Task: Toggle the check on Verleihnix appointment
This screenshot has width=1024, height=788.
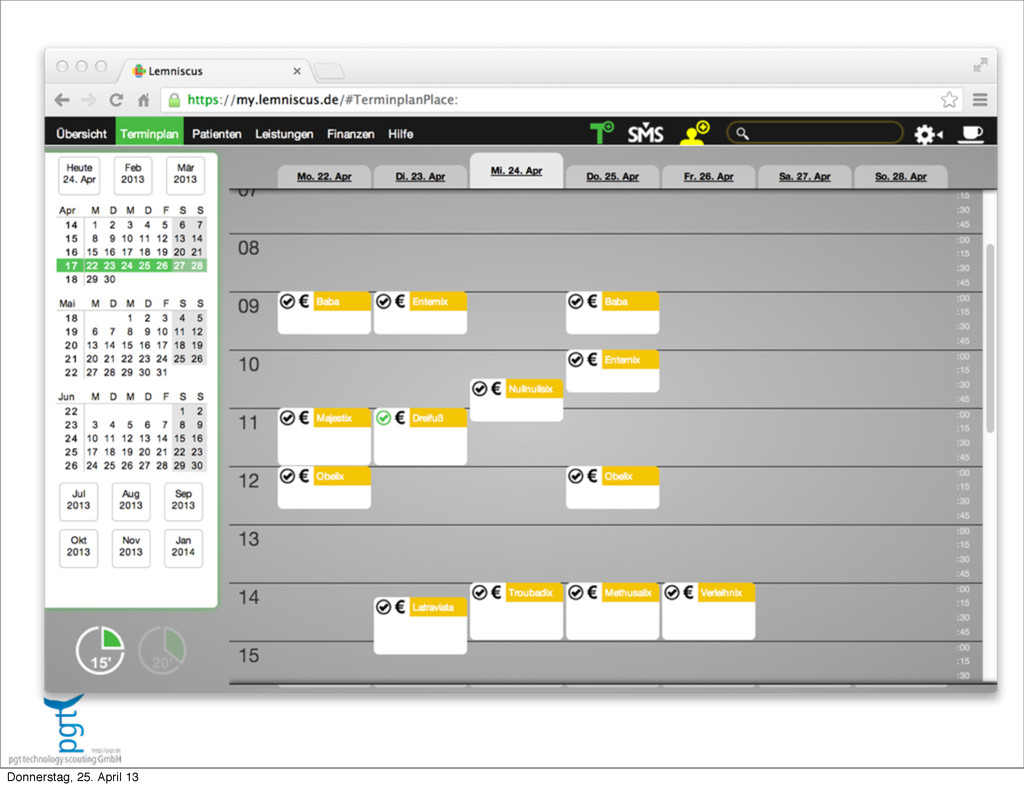Action: tap(671, 593)
